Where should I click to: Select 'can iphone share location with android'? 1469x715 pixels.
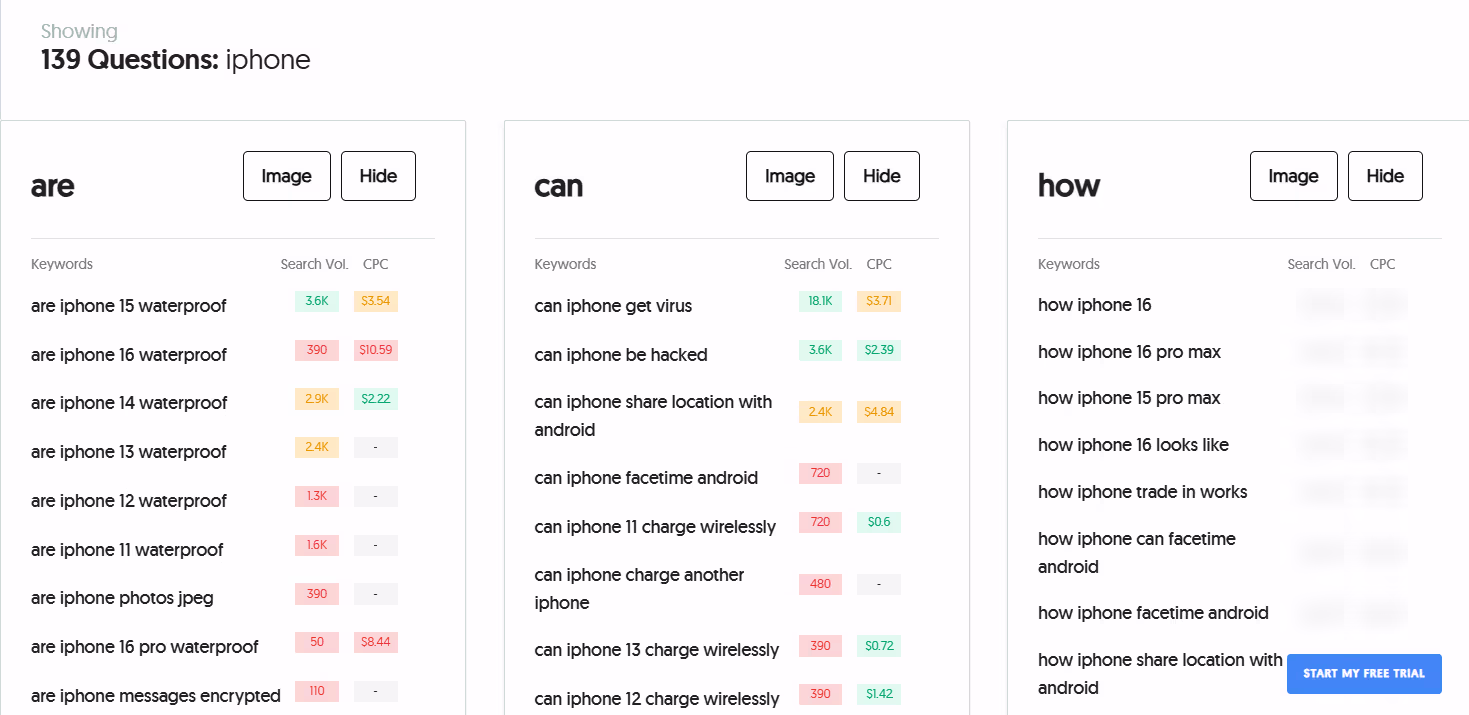click(x=653, y=416)
